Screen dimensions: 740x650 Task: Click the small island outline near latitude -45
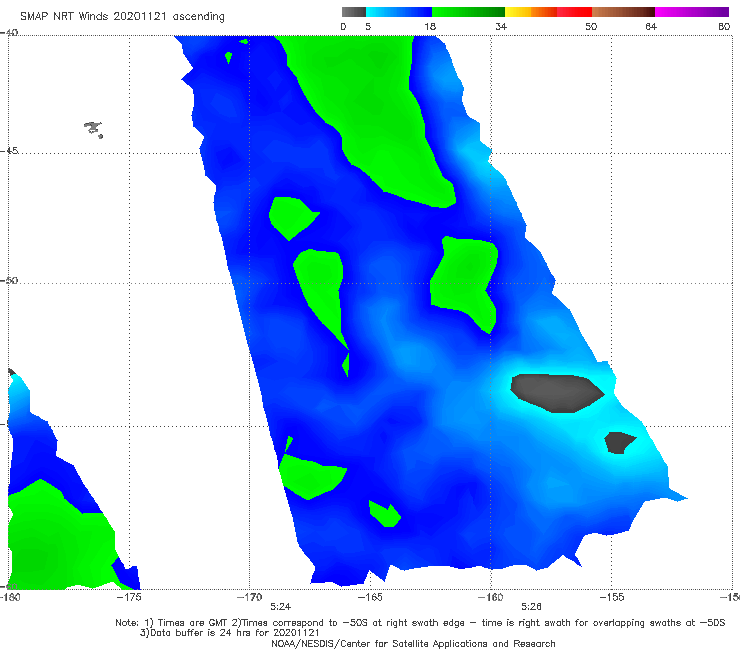pos(94,129)
